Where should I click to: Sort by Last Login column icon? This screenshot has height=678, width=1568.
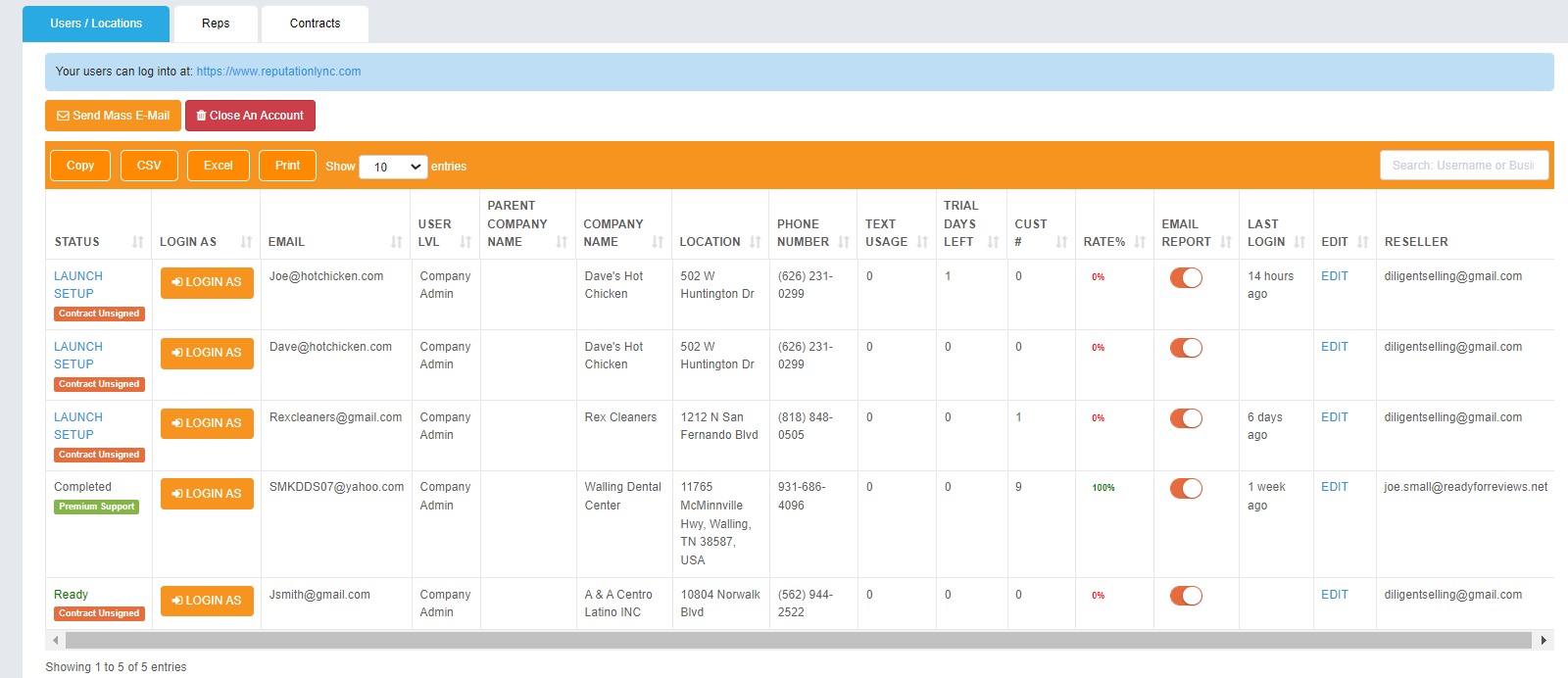(1299, 242)
